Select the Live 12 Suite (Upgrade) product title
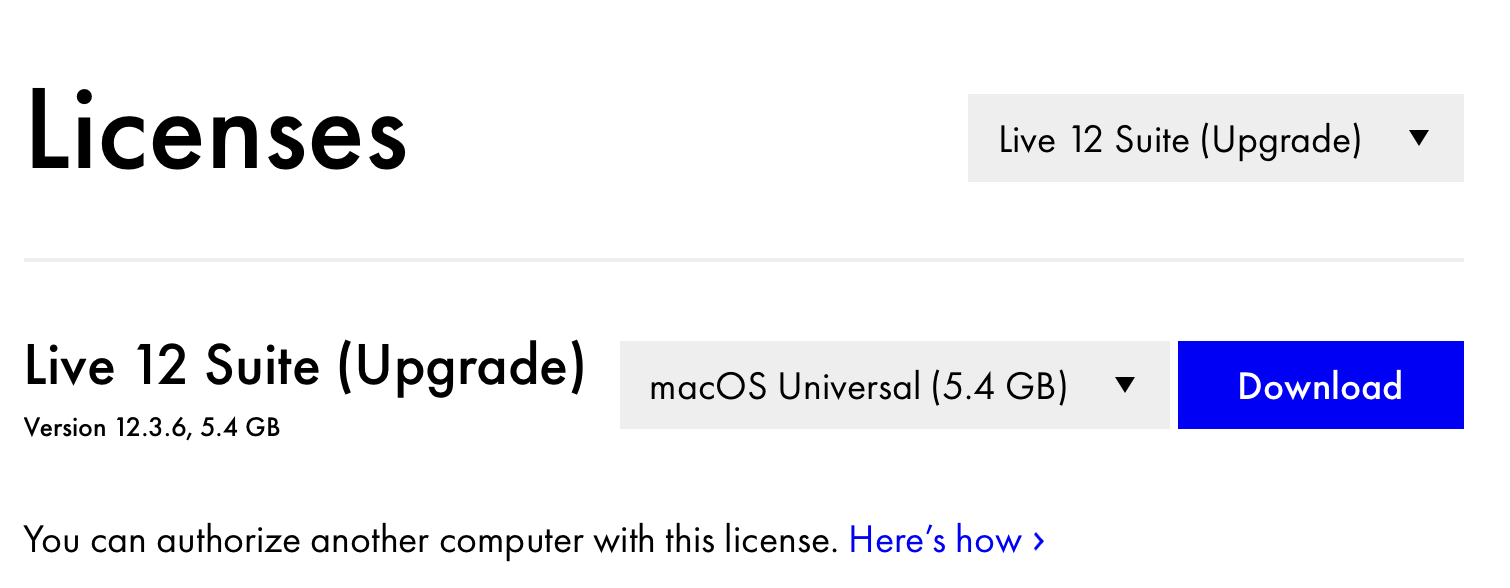The height and width of the screenshot is (588, 1510). [304, 367]
